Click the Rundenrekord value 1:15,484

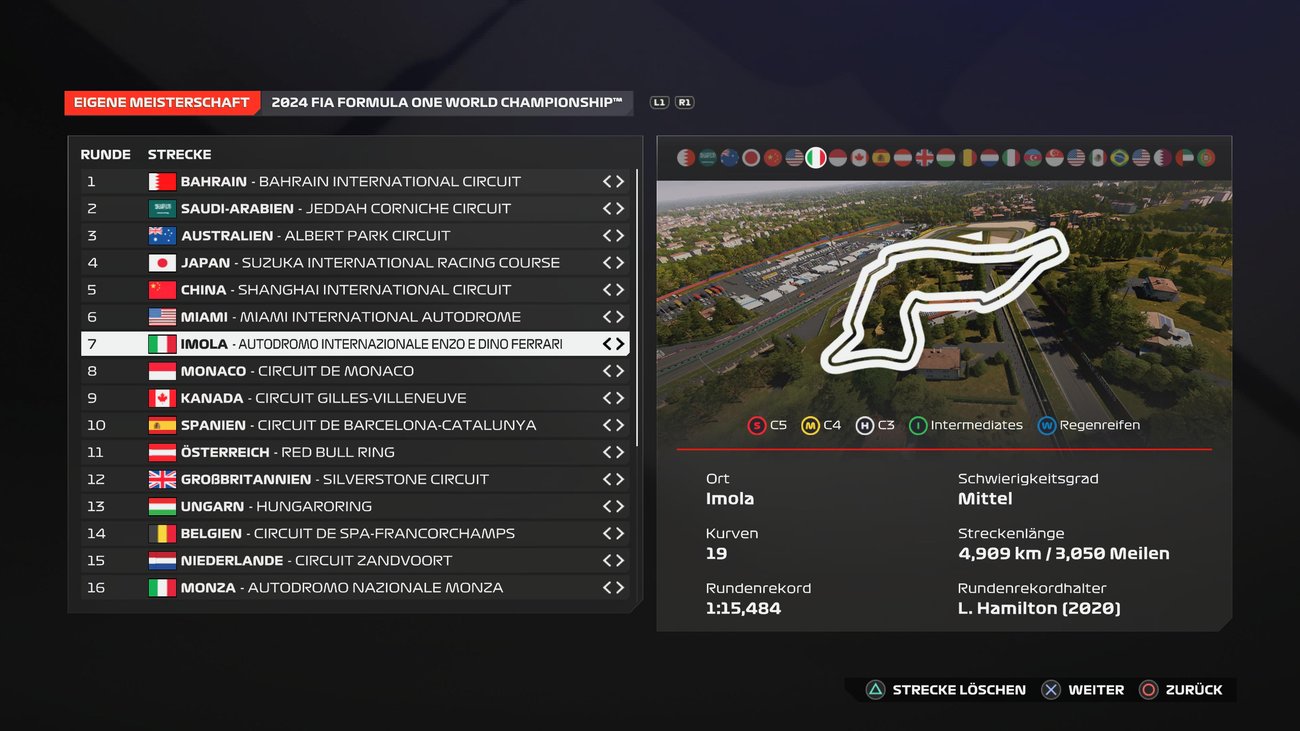pyautogui.click(x=743, y=608)
